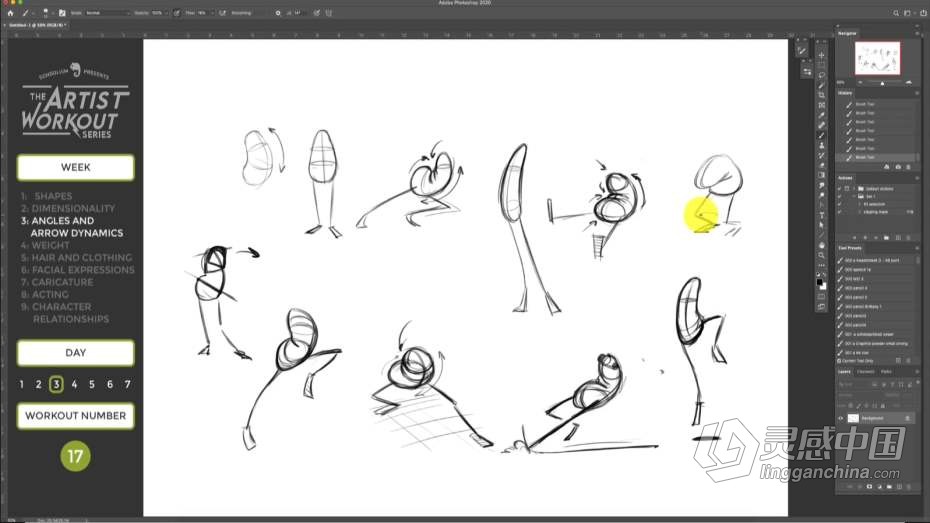
Task: Delete layer trash icon in Layers panel
Action: click(909, 487)
